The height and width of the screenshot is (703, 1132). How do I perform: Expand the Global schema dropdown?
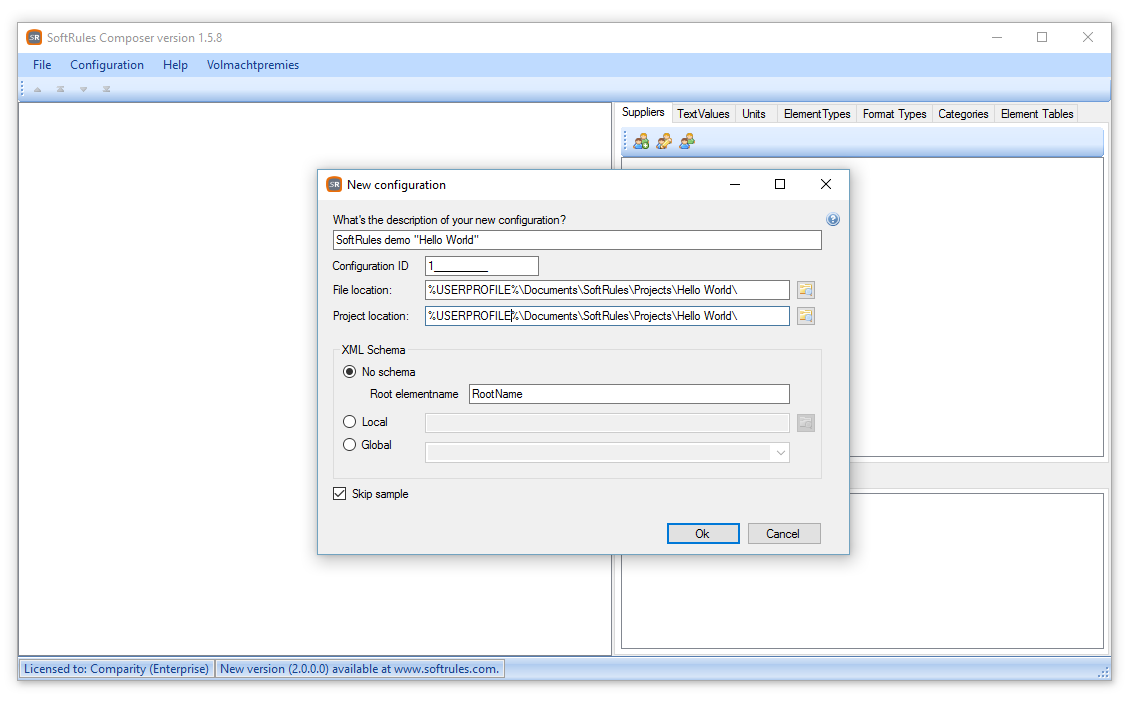coord(780,453)
